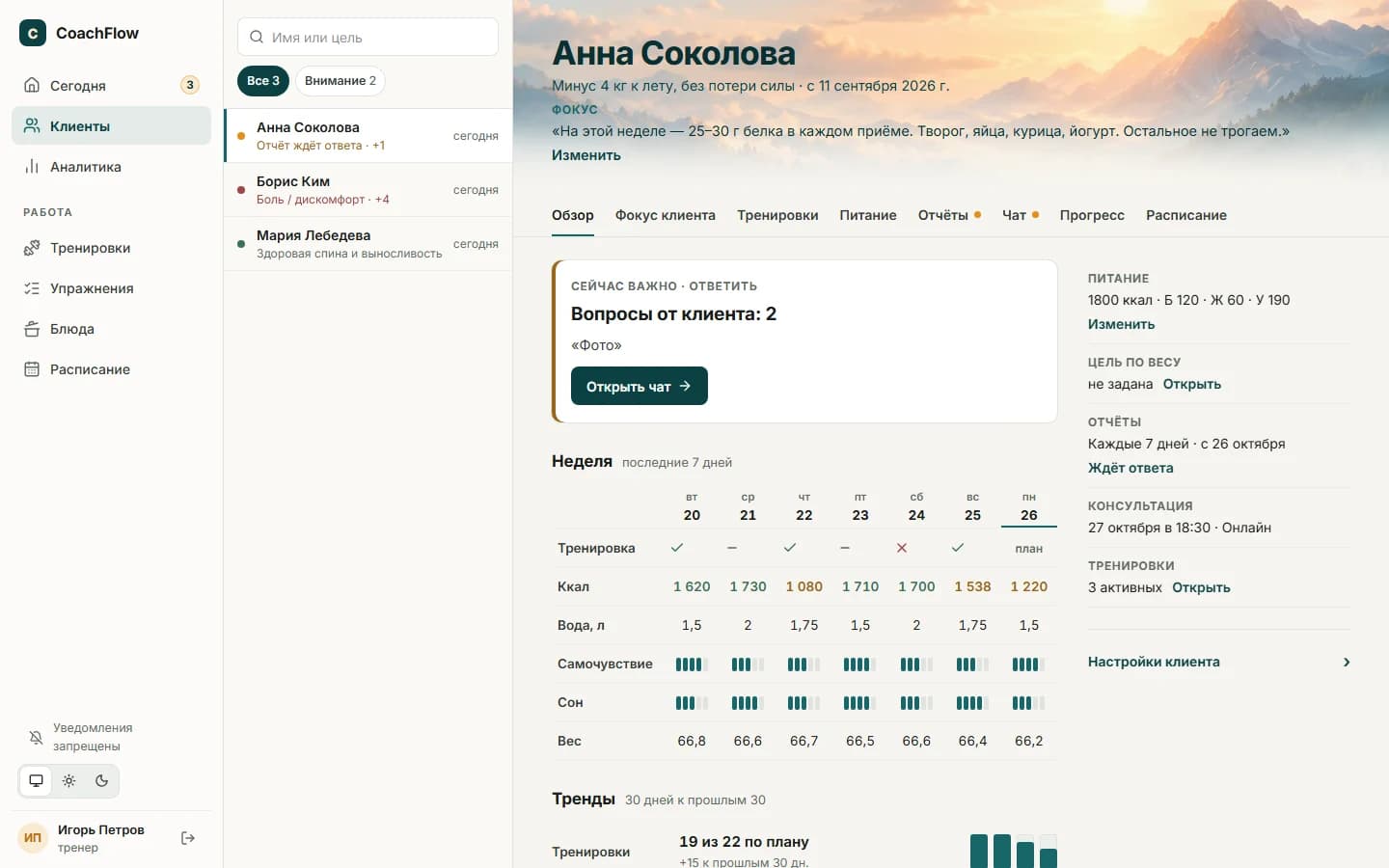The image size is (1389, 868).
Task: Open the Блюда dish icon
Action: coord(32,328)
